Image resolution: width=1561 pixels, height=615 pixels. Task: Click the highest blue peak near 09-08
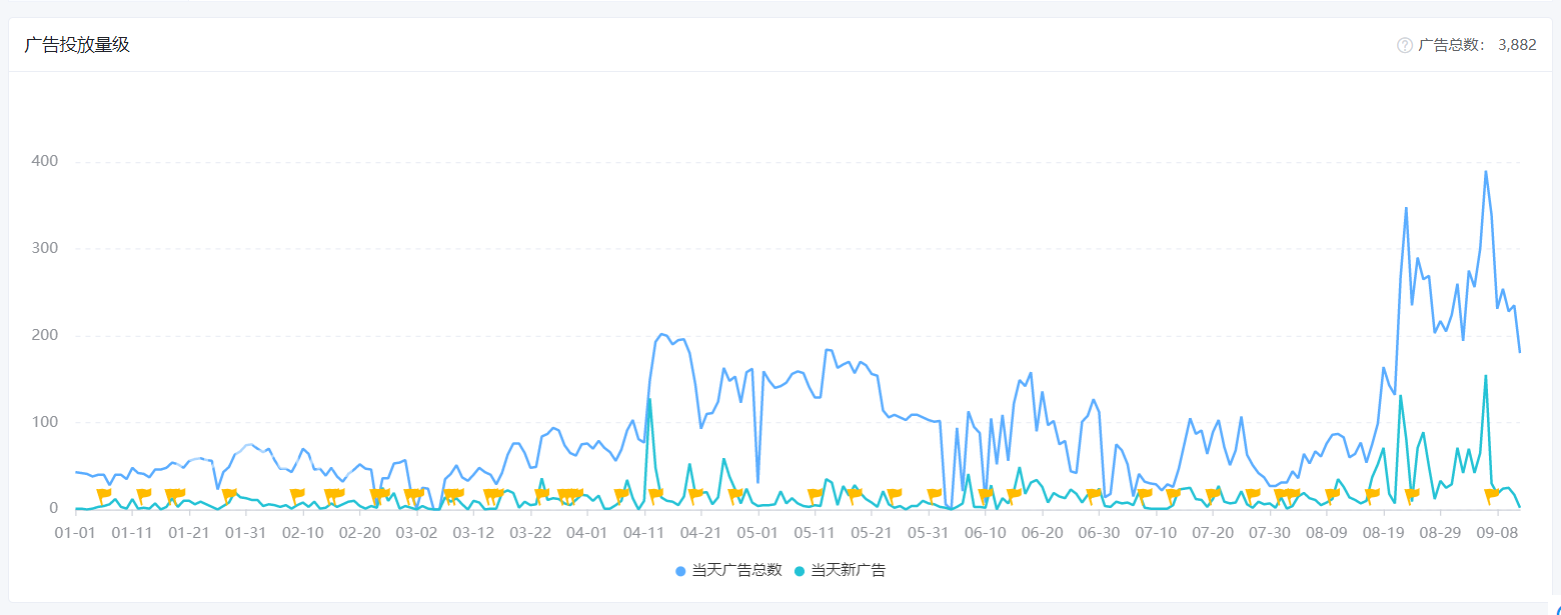coord(1486,171)
